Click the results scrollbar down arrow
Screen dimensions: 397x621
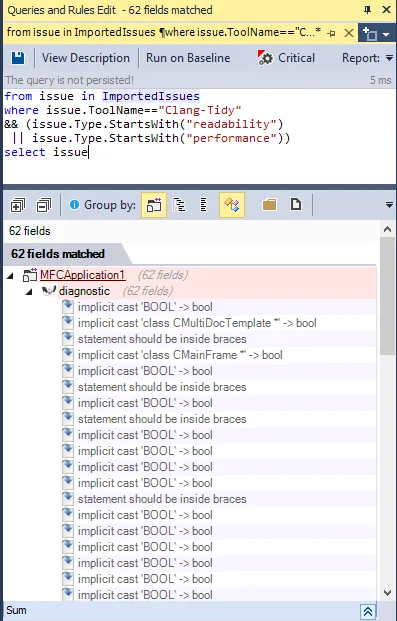[x=387, y=593]
